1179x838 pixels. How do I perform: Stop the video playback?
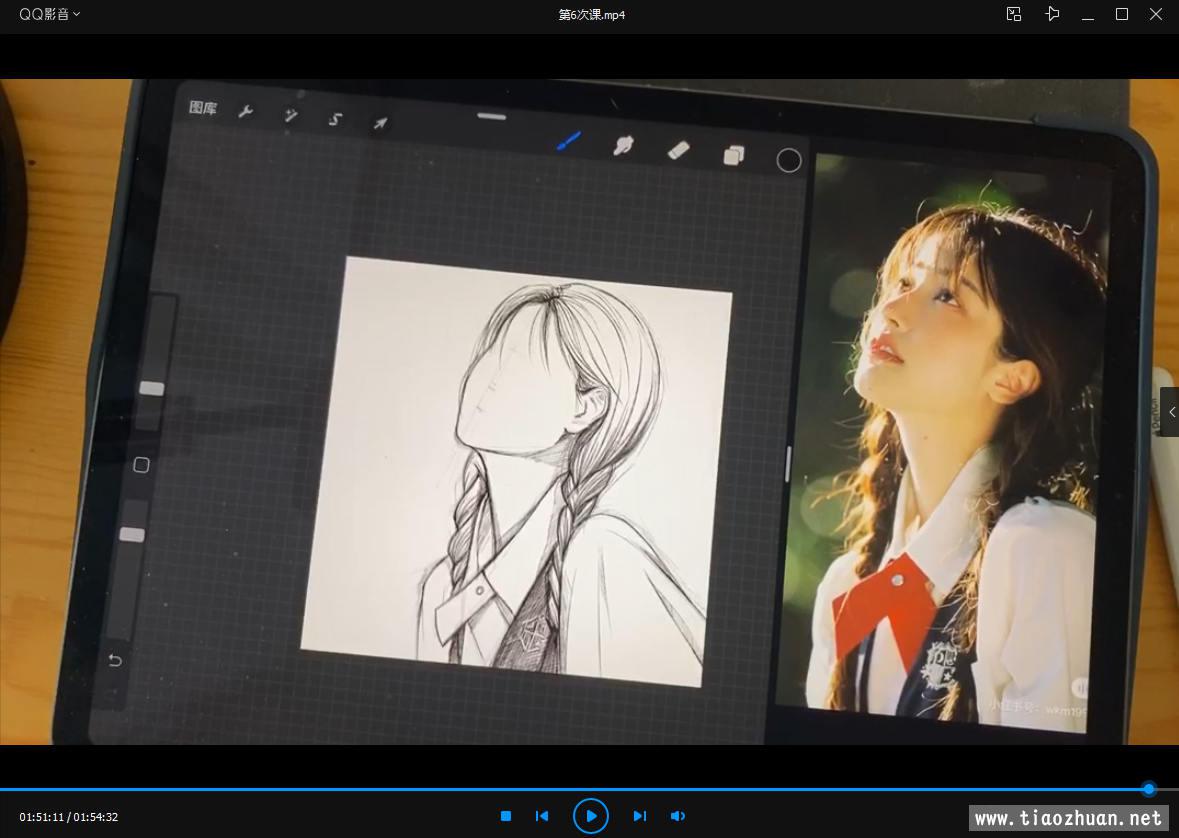506,816
